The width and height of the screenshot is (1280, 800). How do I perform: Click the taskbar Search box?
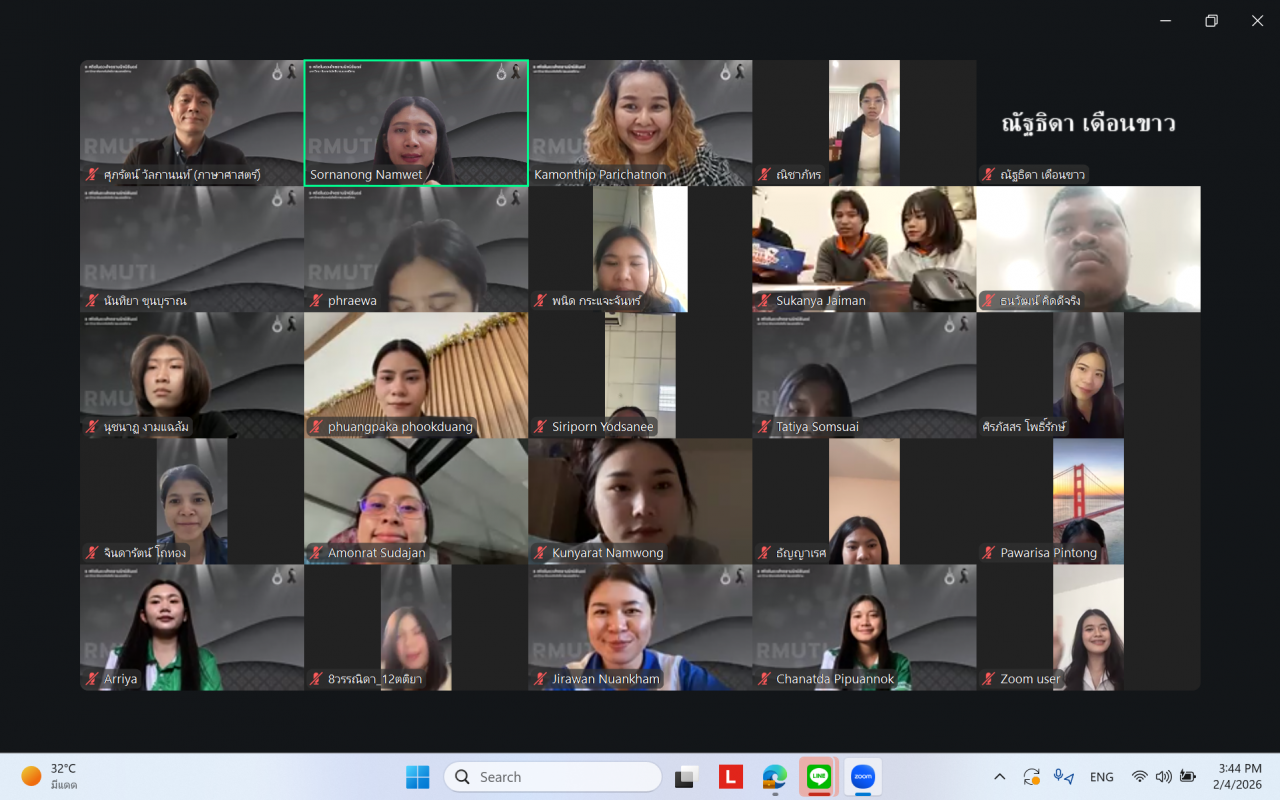552,777
